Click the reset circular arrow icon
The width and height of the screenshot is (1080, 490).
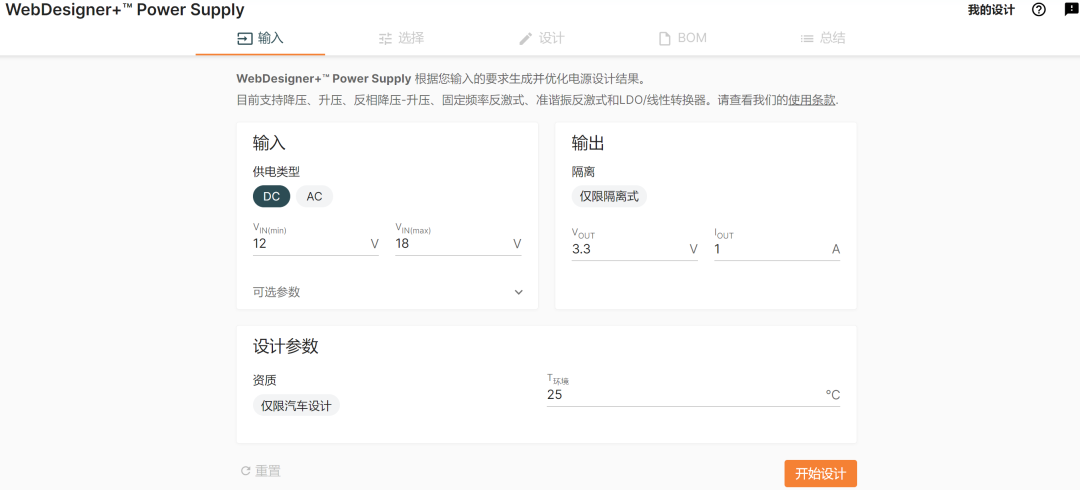pyautogui.click(x=245, y=471)
